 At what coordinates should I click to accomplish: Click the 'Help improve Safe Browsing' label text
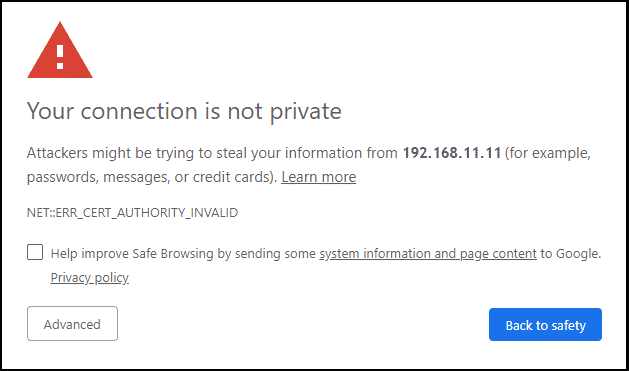(x=132, y=254)
